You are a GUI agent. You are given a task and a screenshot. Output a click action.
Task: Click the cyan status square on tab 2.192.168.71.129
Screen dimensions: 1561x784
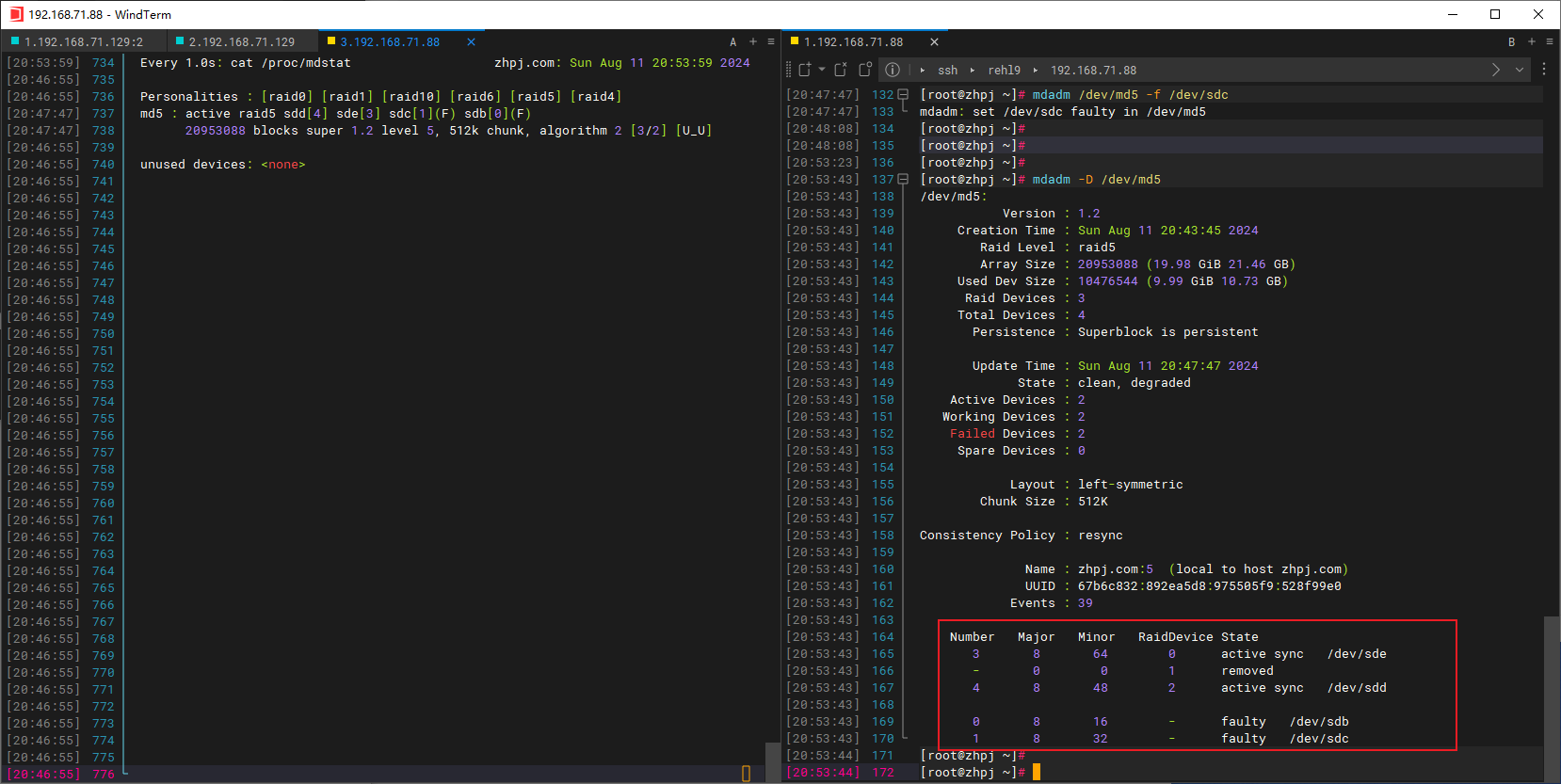(180, 40)
